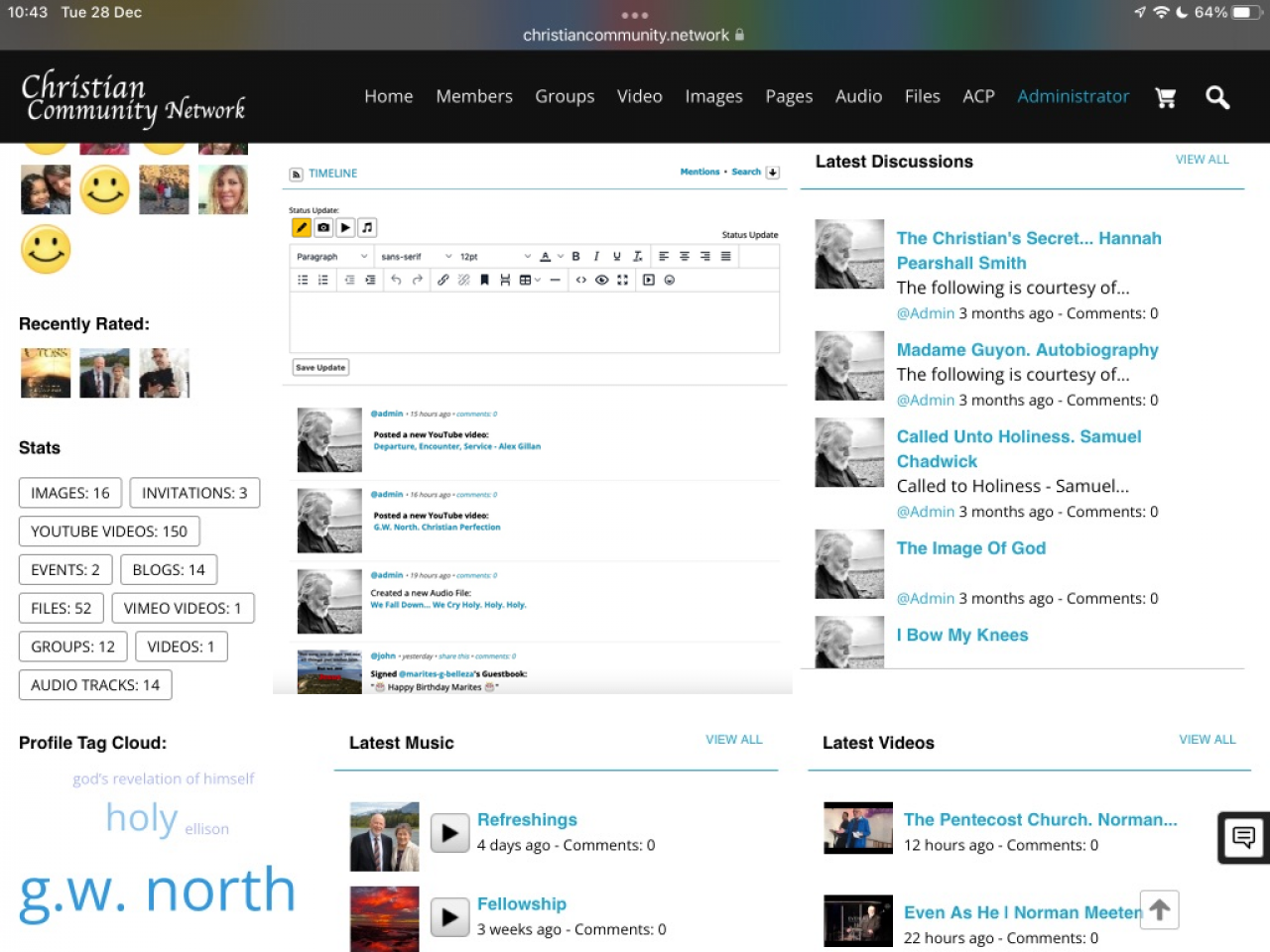
Task: Open the shopping cart icon
Action: click(1166, 97)
